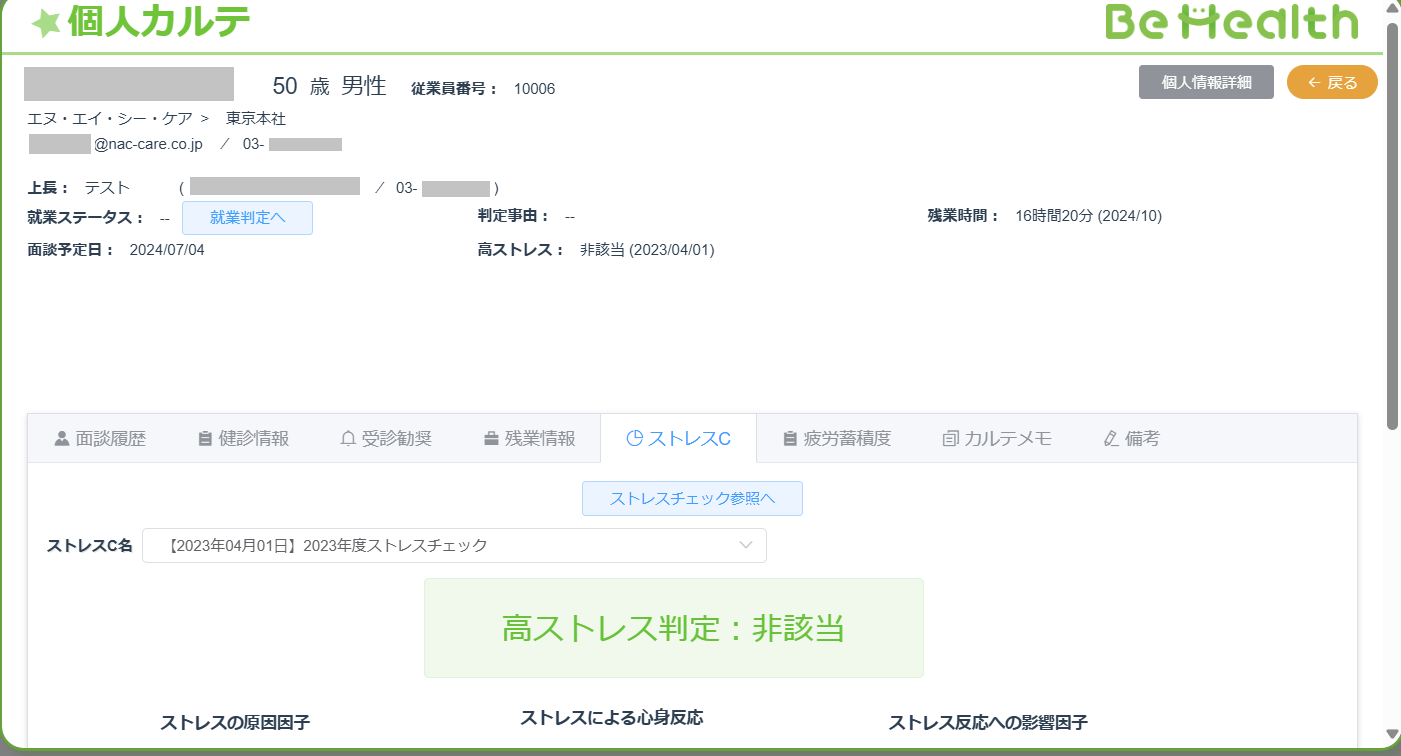Click the pie chart icon on ストレスC tab
The image size is (1401, 756).
(x=634, y=438)
